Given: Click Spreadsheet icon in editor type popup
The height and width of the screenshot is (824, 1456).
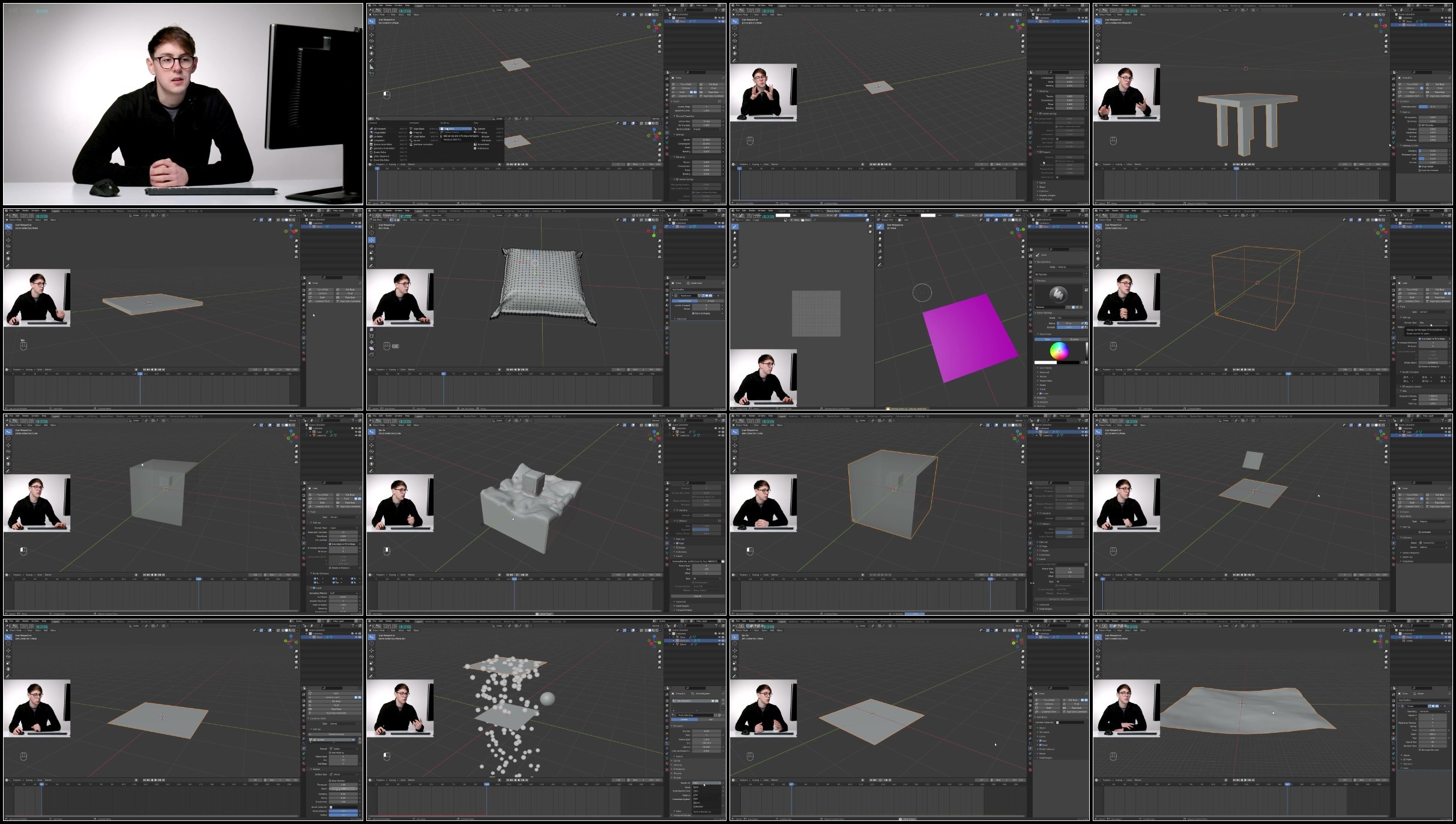Looking at the screenshot, I should pyautogui.click(x=476, y=143).
